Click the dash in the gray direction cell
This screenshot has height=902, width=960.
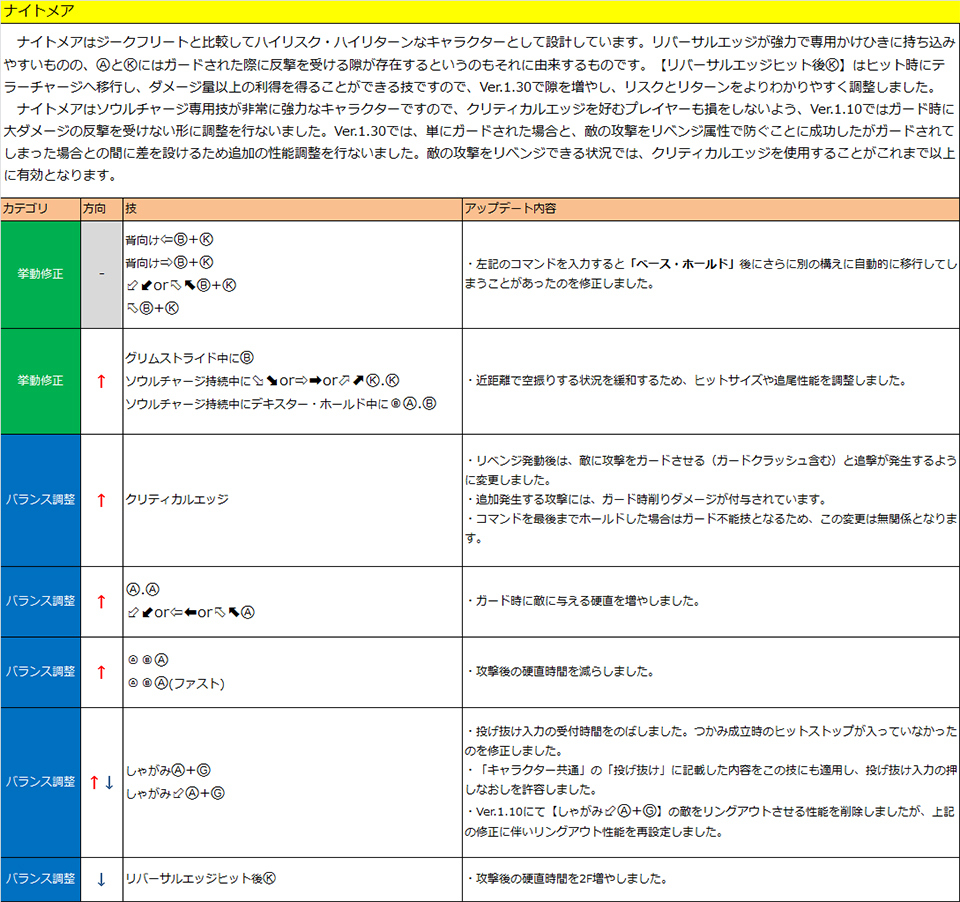(x=101, y=274)
